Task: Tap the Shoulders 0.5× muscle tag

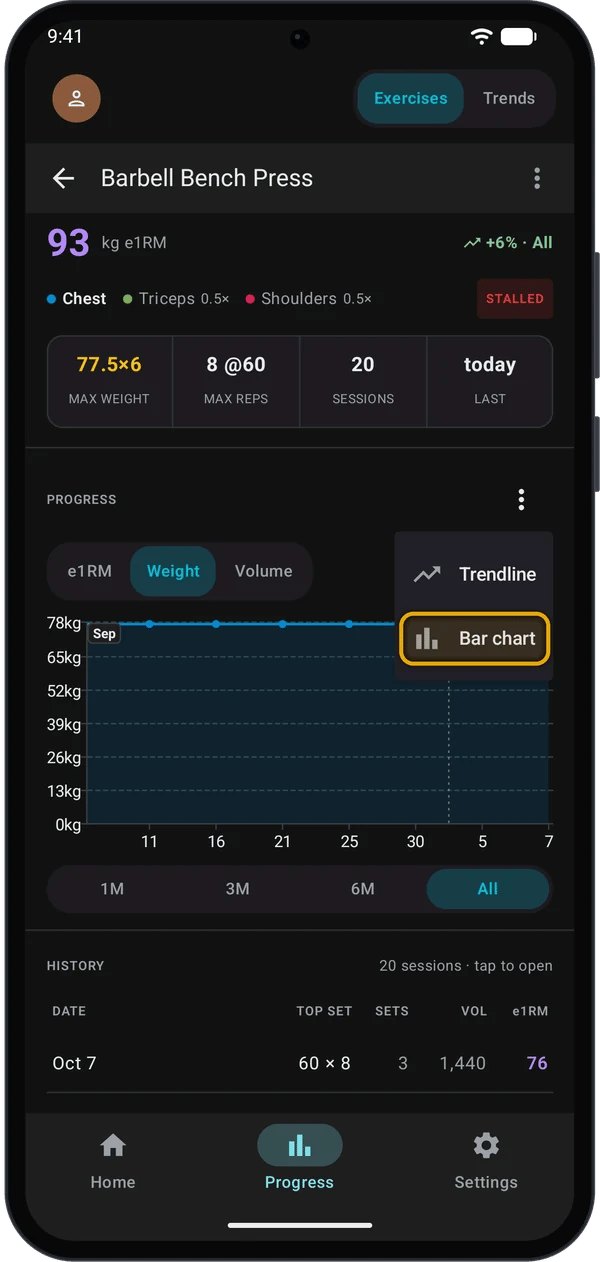Action: click(x=308, y=299)
